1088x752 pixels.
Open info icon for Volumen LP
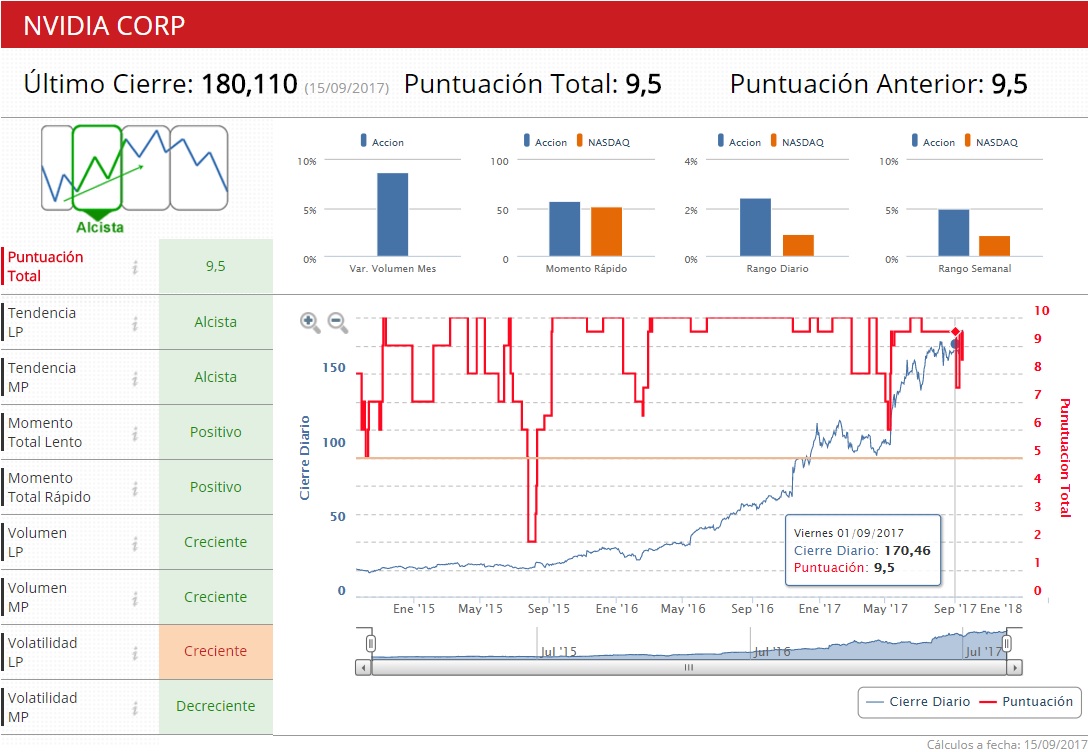click(x=135, y=543)
